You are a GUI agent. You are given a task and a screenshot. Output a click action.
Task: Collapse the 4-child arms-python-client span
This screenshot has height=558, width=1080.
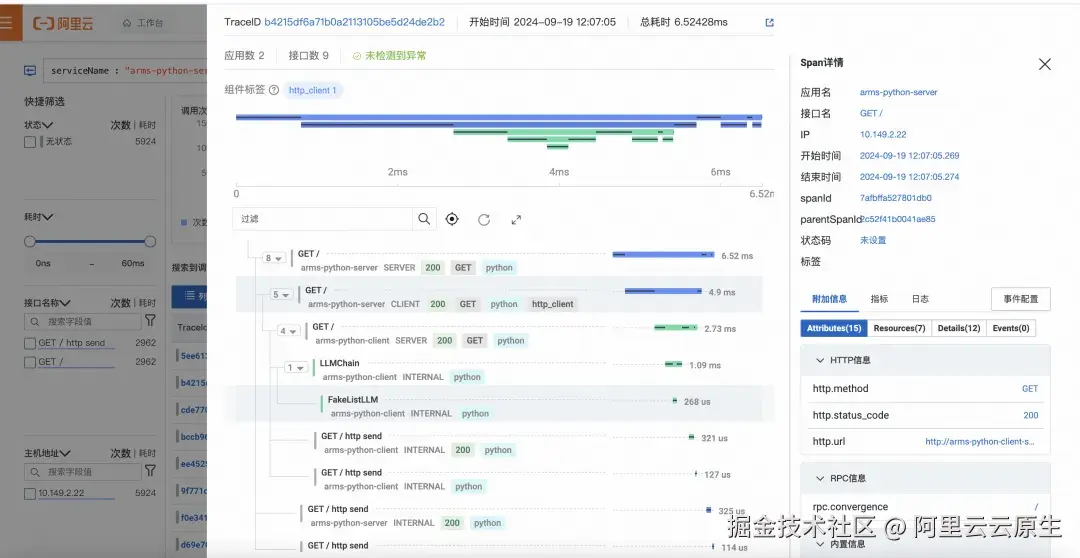(288, 331)
